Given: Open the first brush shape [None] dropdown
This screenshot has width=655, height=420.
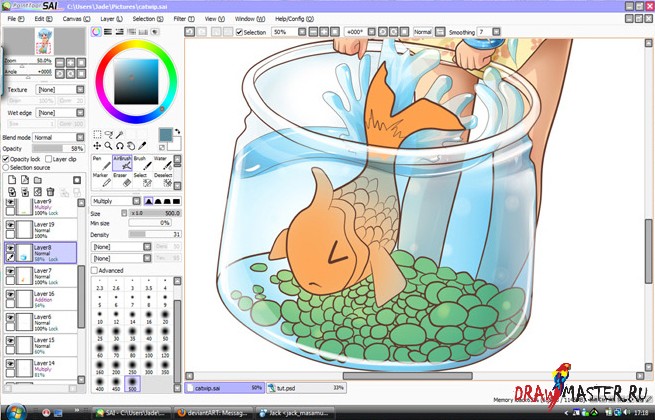Looking at the screenshot, I should point(121,247).
